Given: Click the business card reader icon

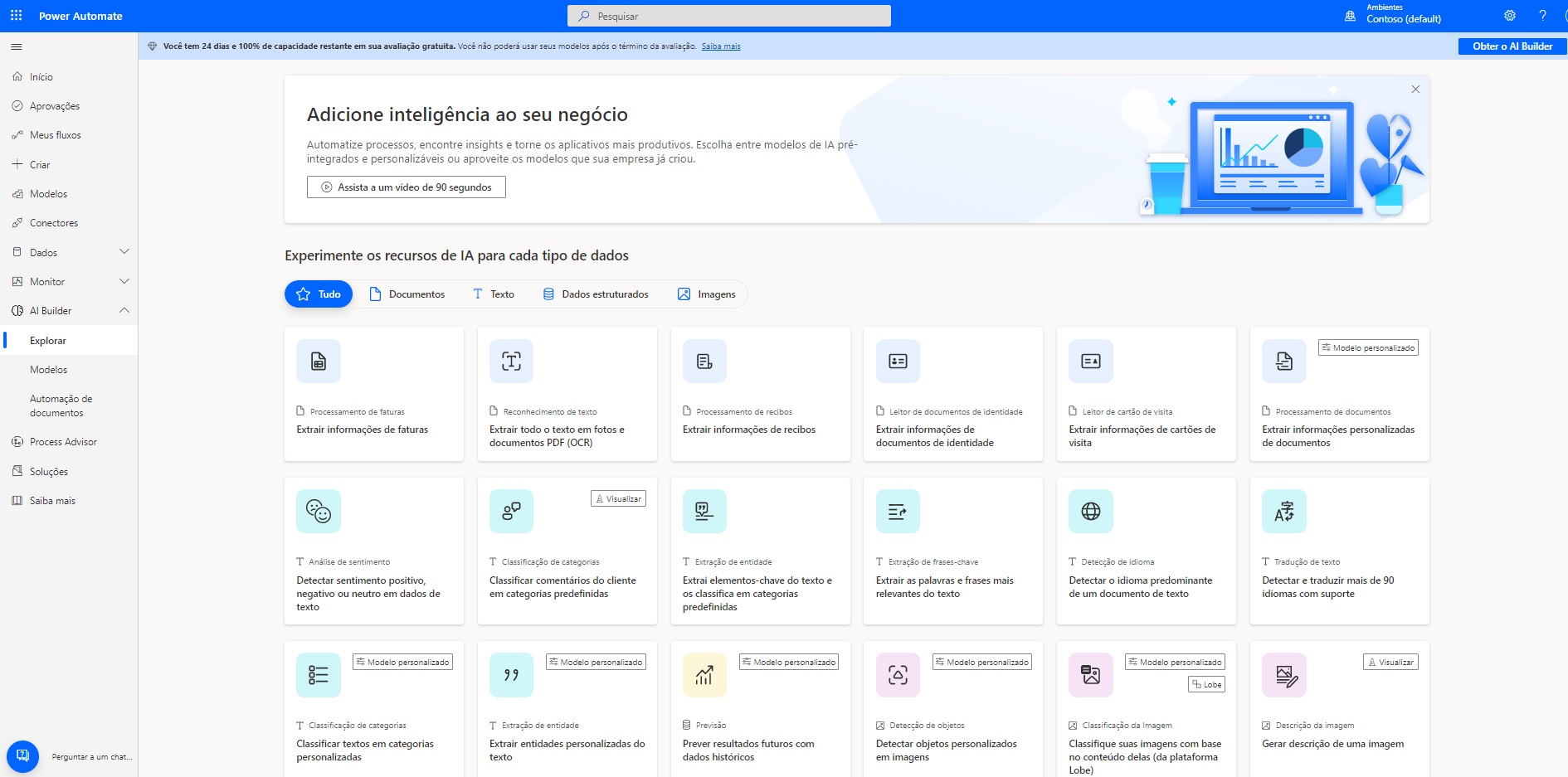Looking at the screenshot, I should [x=1091, y=361].
